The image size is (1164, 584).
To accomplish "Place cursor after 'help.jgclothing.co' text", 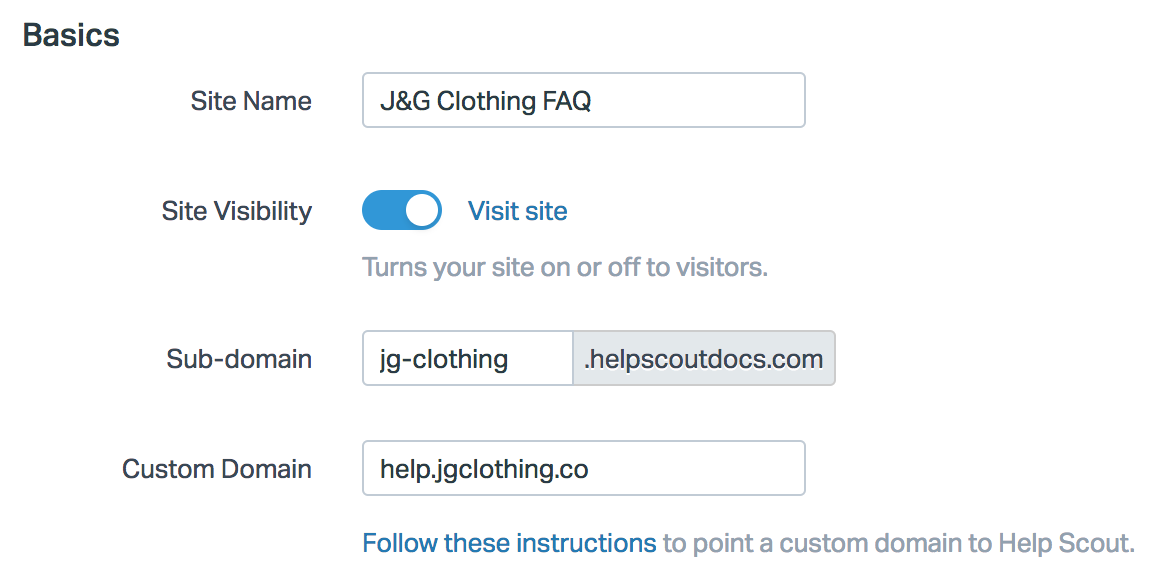I will pos(590,469).
